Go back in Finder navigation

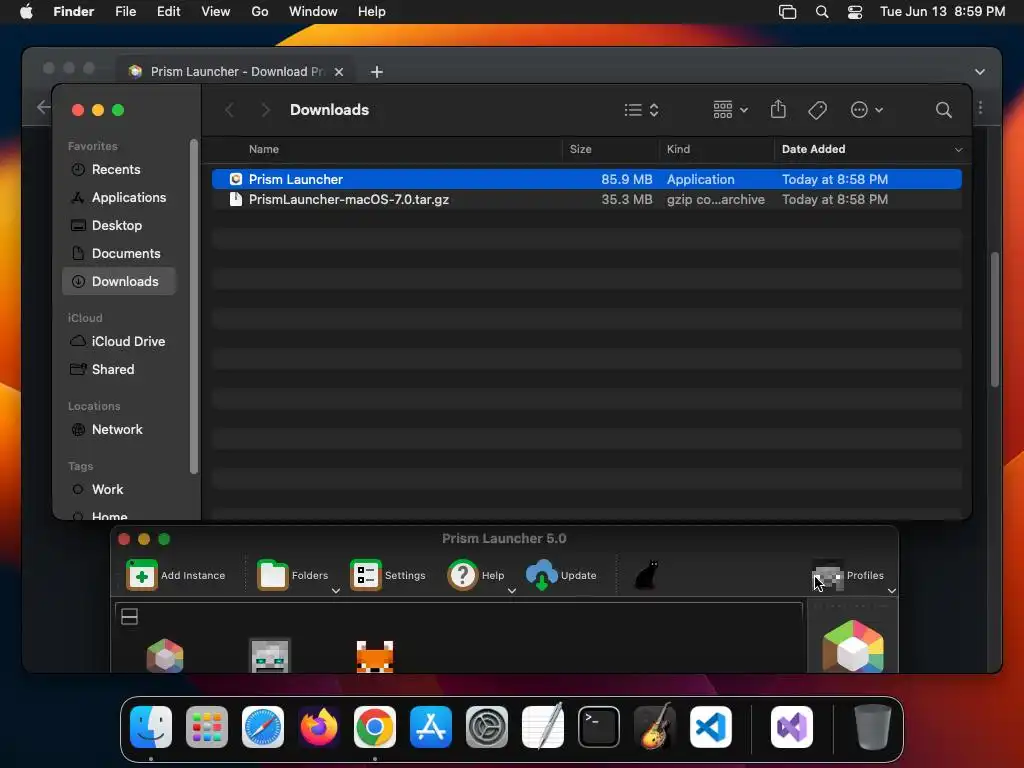pos(229,110)
